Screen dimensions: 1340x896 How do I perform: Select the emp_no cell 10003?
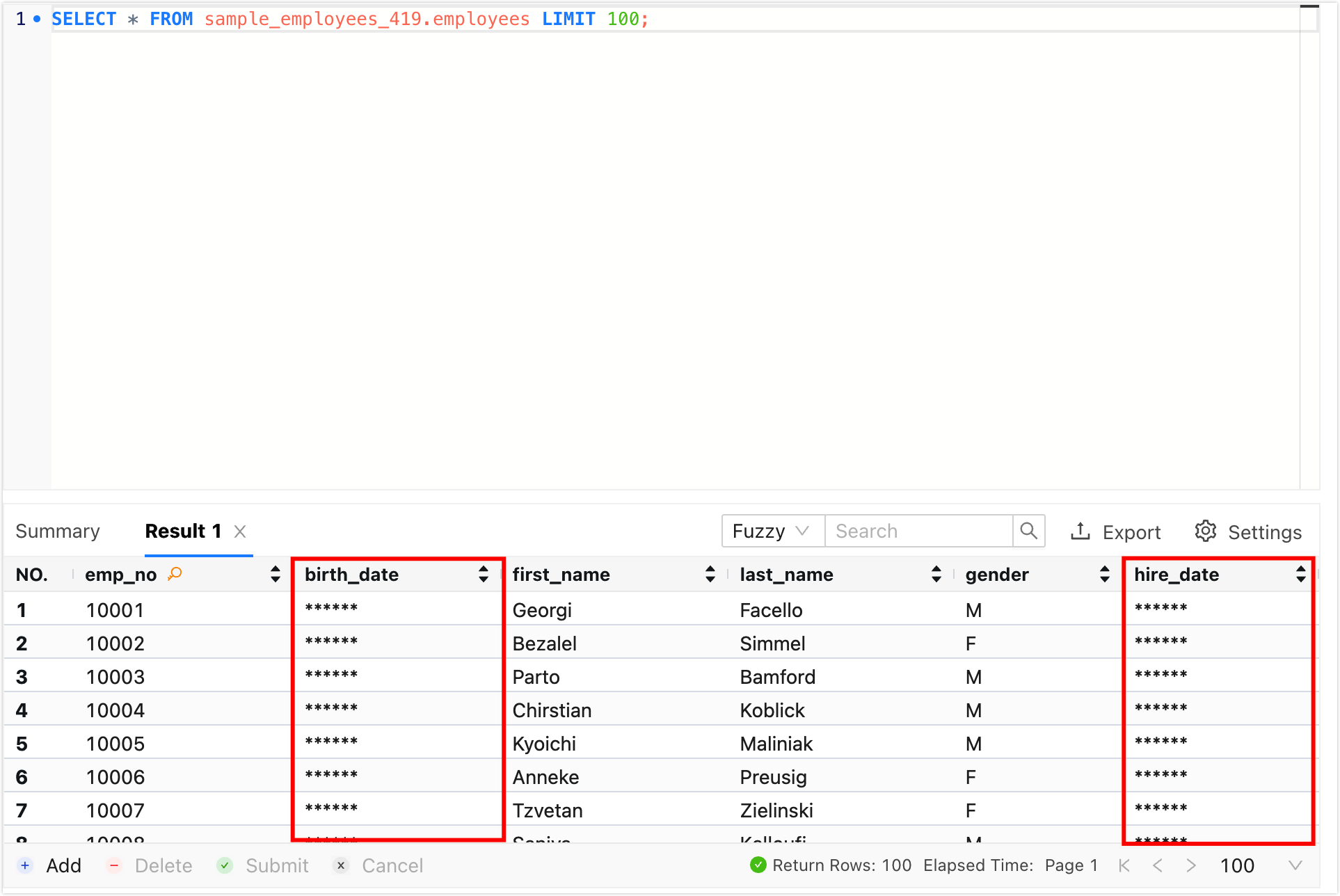pyautogui.click(x=115, y=677)
